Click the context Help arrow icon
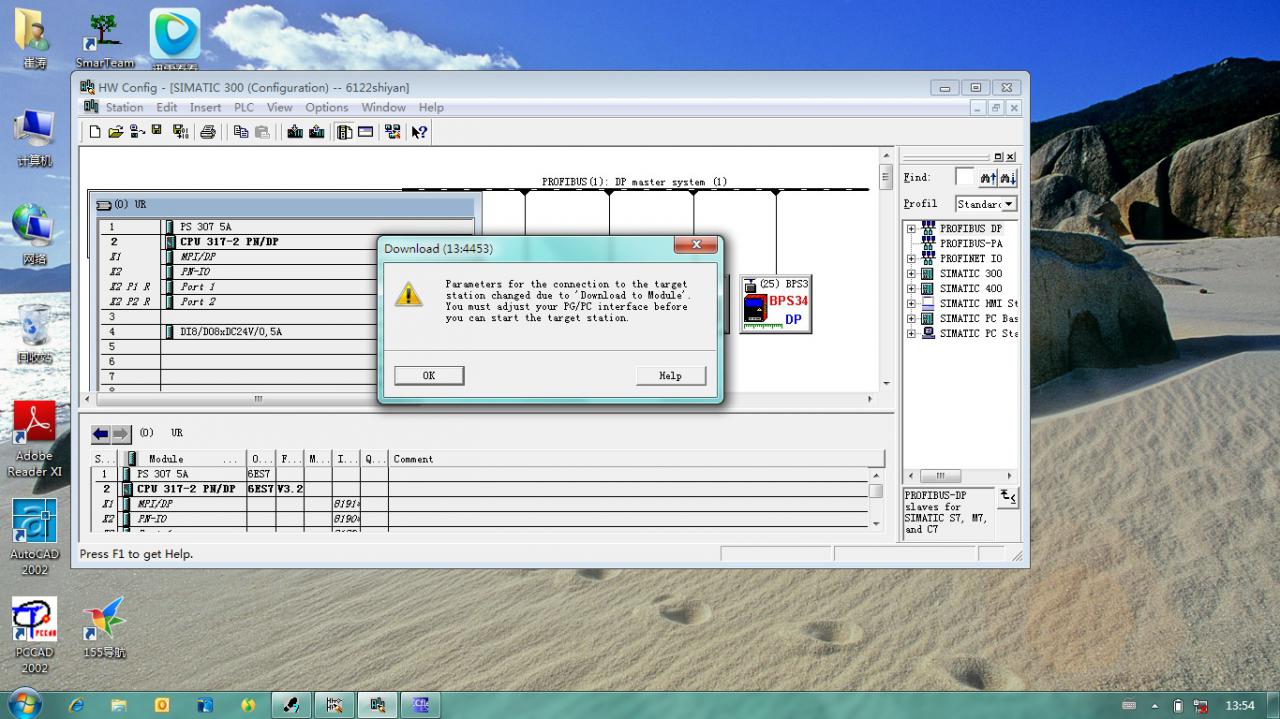 [420, 131]
